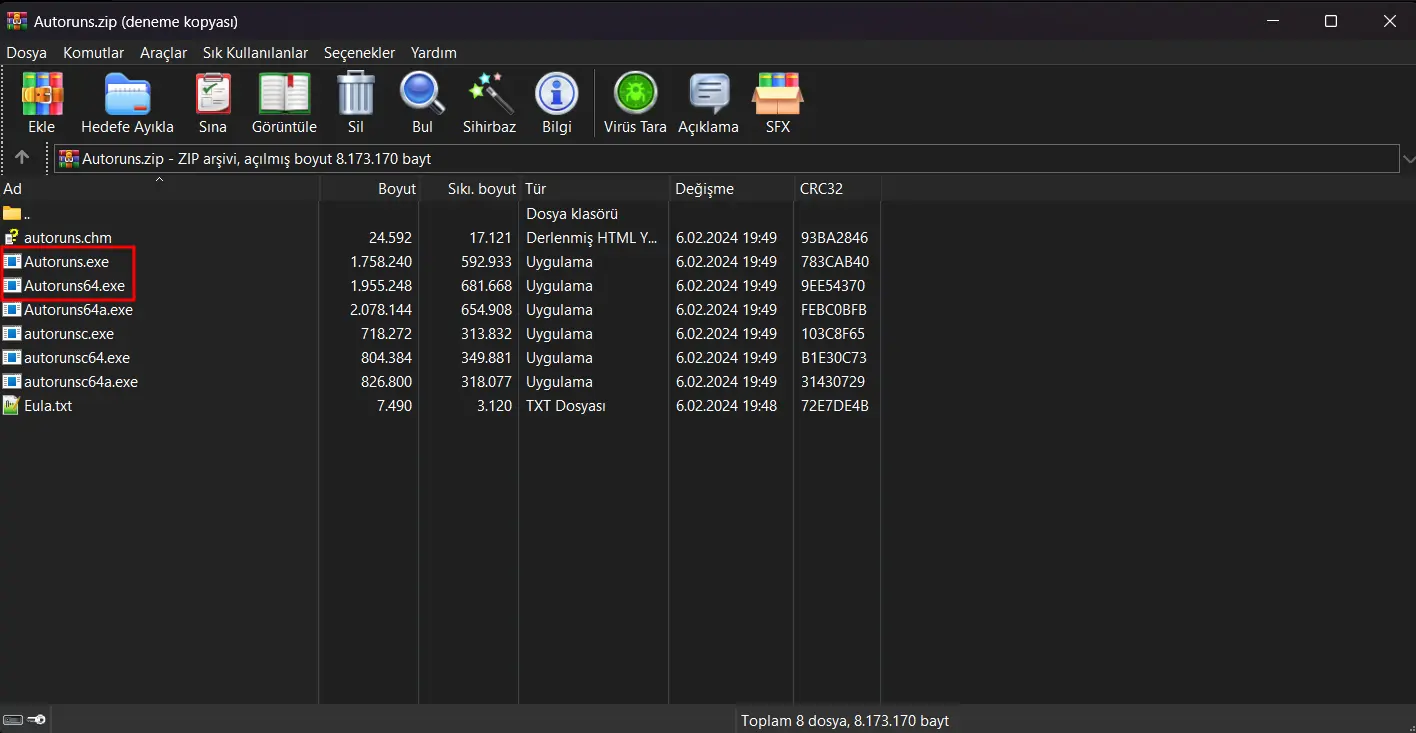Sort by the CRC32 column header
Screen dimensions: 1416x733
coord(838,189)
